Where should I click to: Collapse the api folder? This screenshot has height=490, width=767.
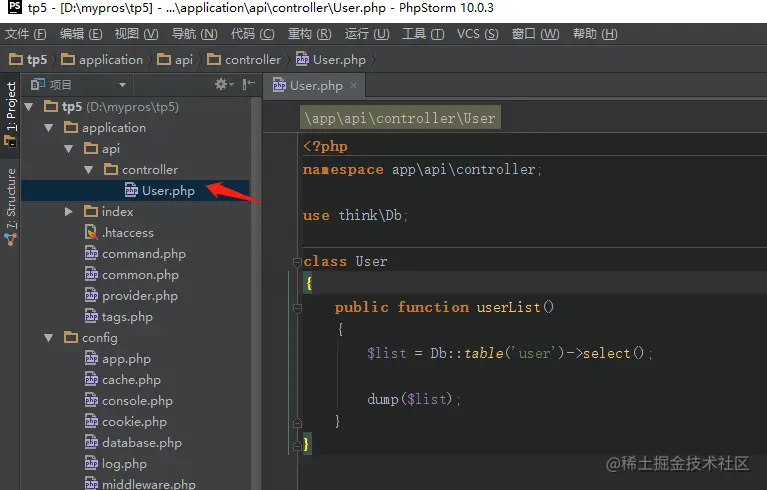[69, 149]
